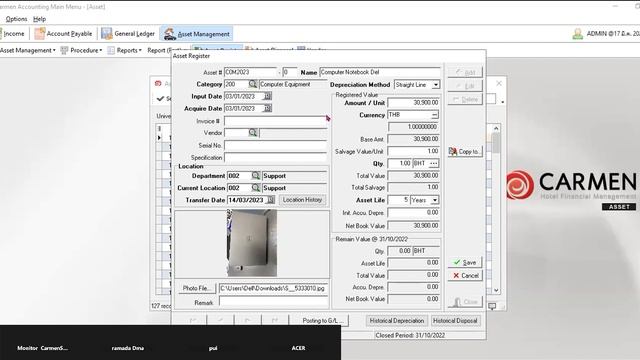Open the Procedure menu

[x=81, y=50]
